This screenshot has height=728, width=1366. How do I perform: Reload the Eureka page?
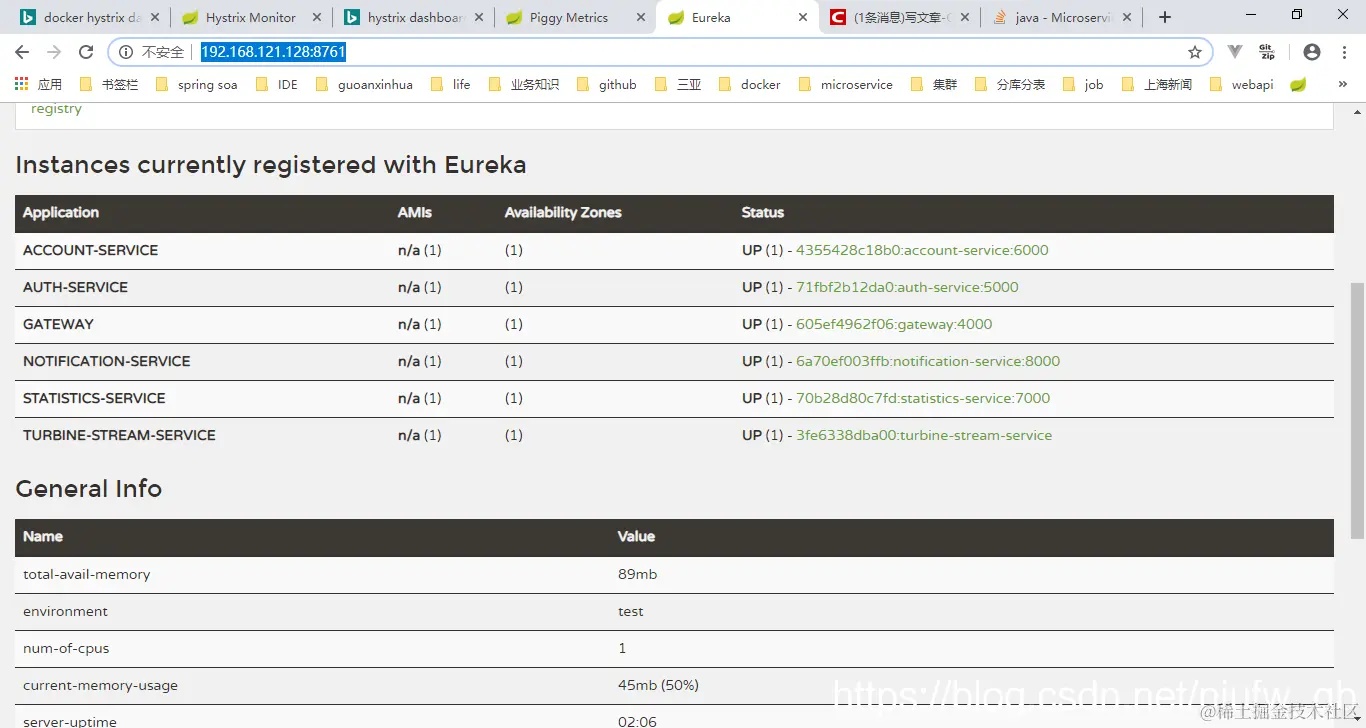click(x=86, y=52)
